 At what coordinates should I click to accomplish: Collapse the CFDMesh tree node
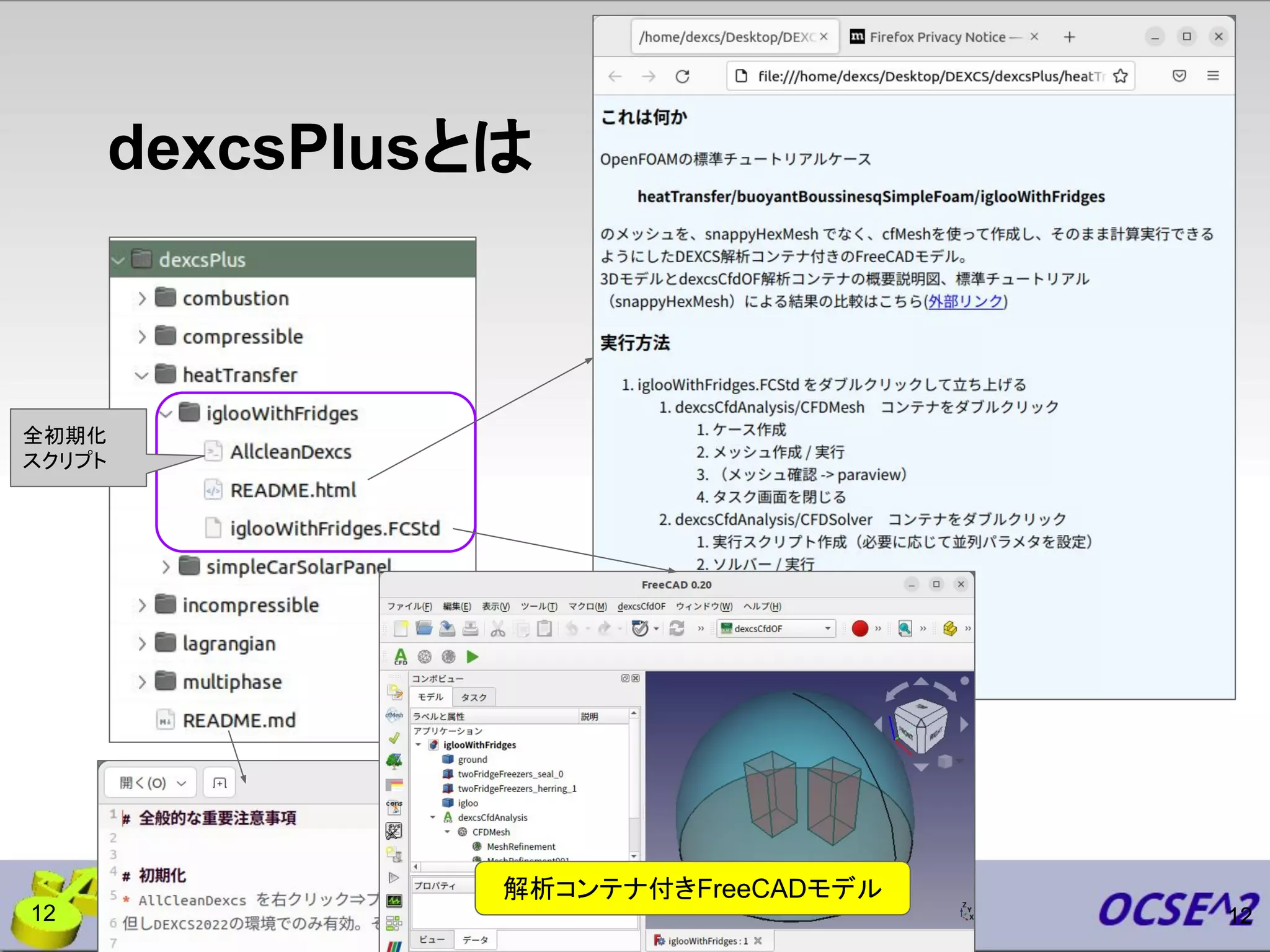point(447,832)
